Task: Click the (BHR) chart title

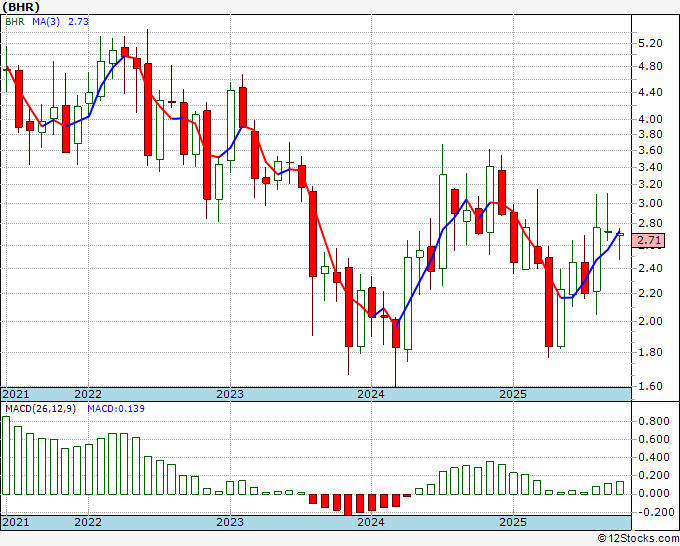Action: [x=21, y=7]
